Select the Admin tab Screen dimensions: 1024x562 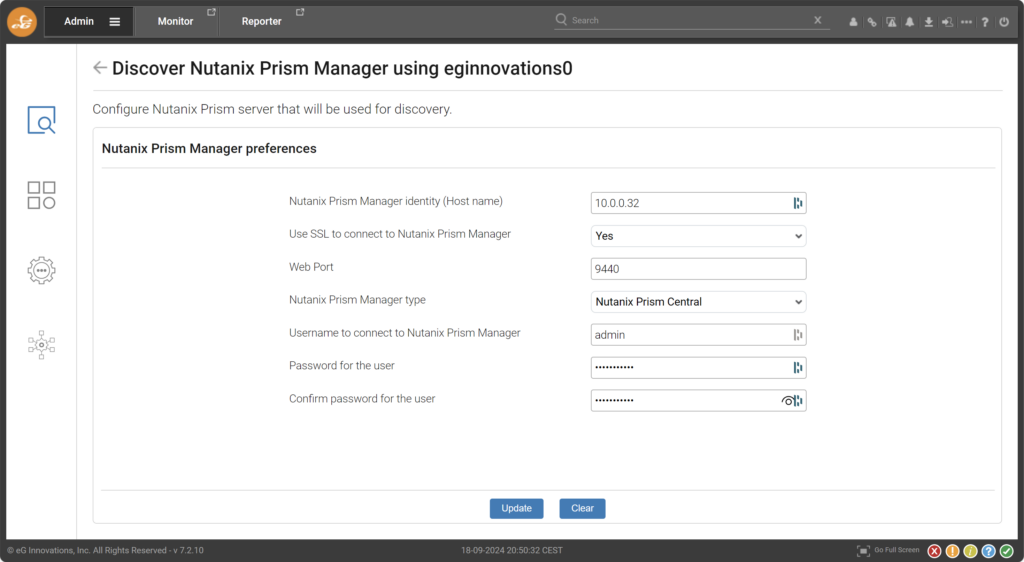[79, 22]
